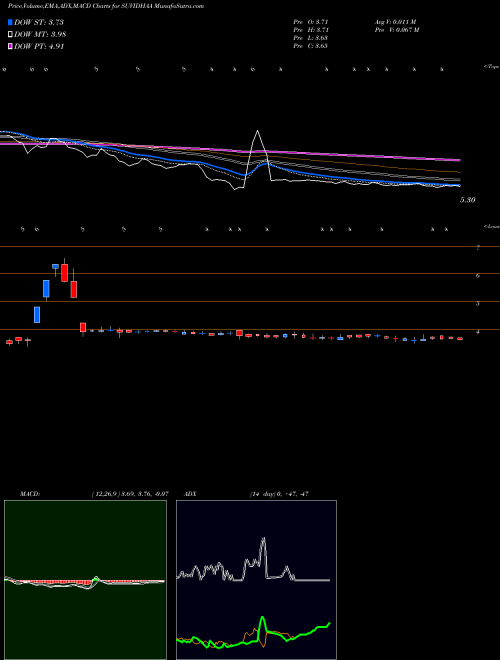Click the price axis label 4
This screenshot has height=660, width=500.
(478, 332)
